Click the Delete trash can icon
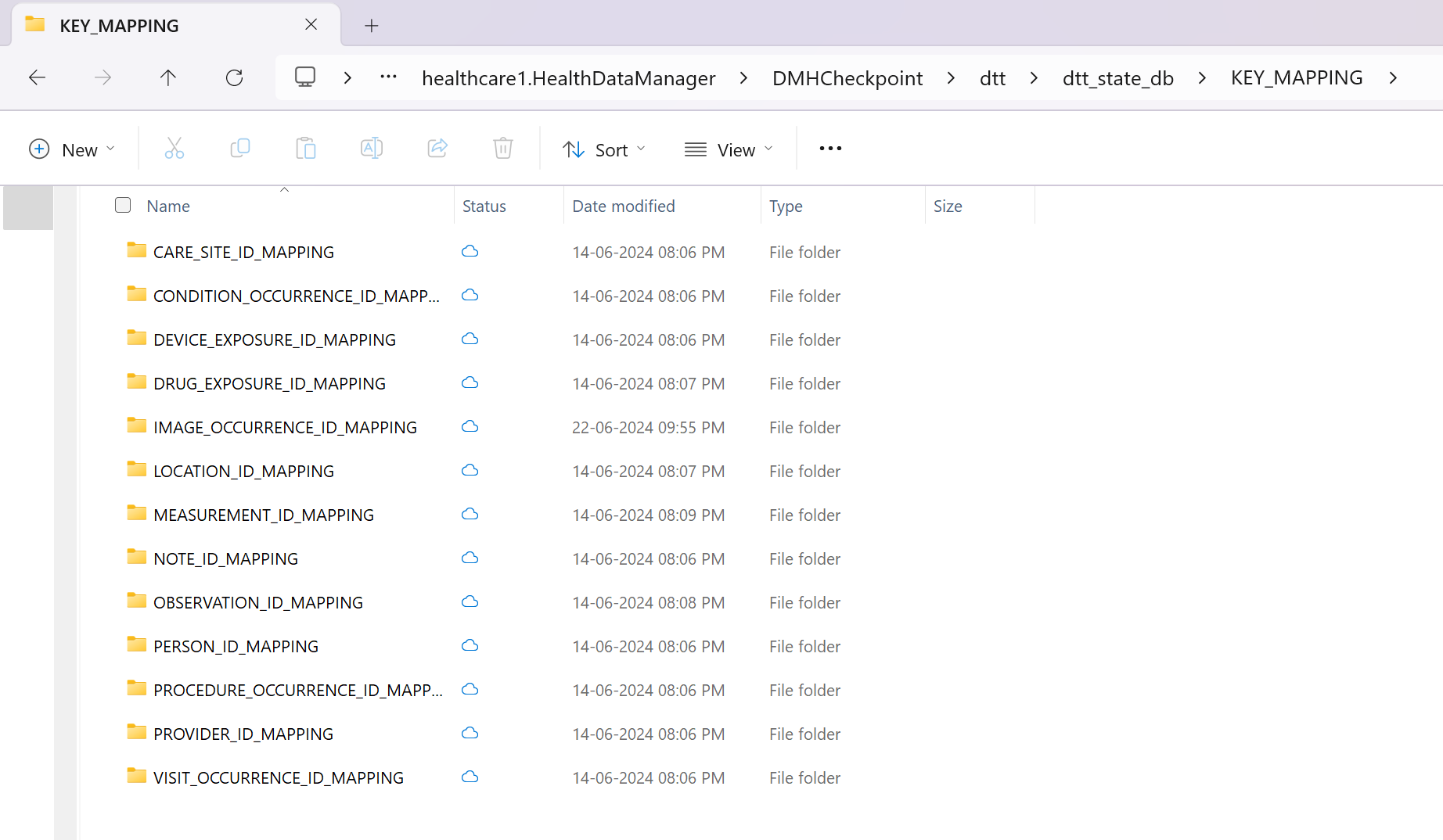This screenshot has width=1443, height=840. (503, 149)
